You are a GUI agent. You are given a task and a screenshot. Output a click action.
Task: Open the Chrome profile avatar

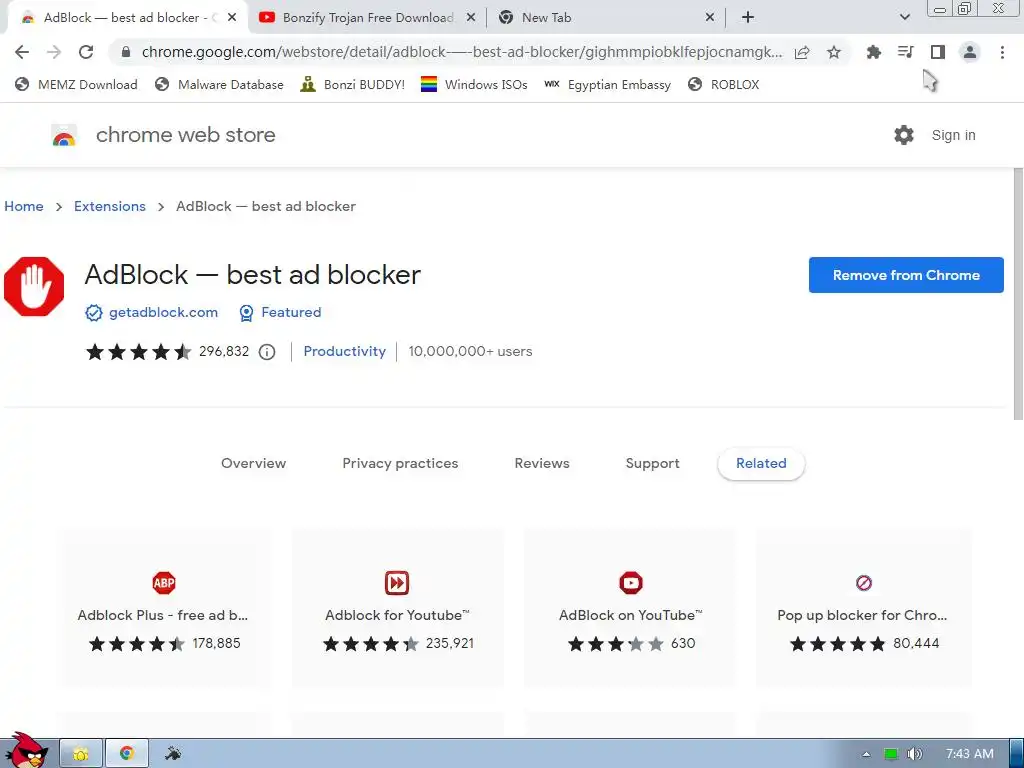click(x=970, y=52)
